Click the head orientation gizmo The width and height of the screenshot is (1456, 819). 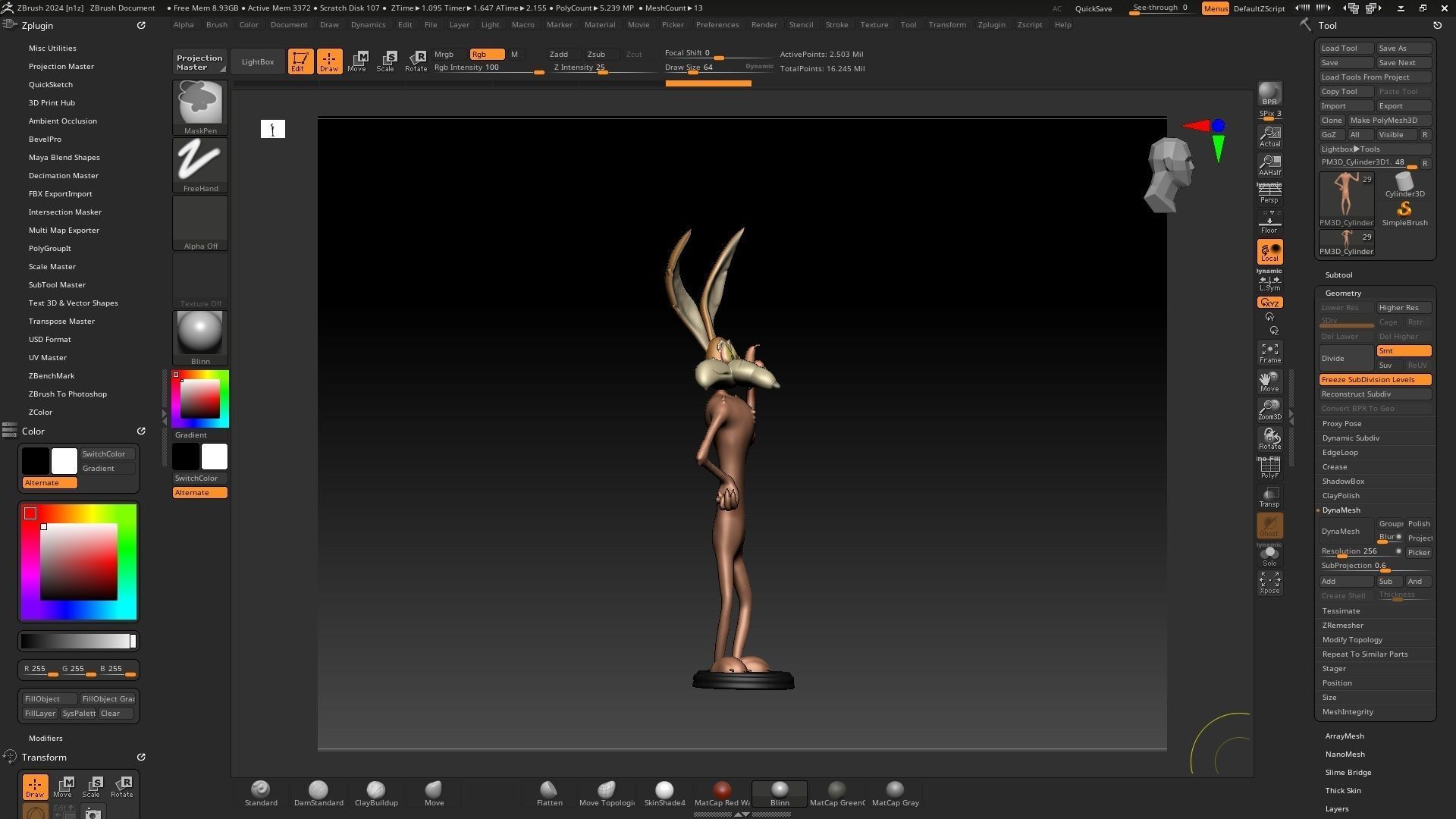click(x=1169, y=174)
